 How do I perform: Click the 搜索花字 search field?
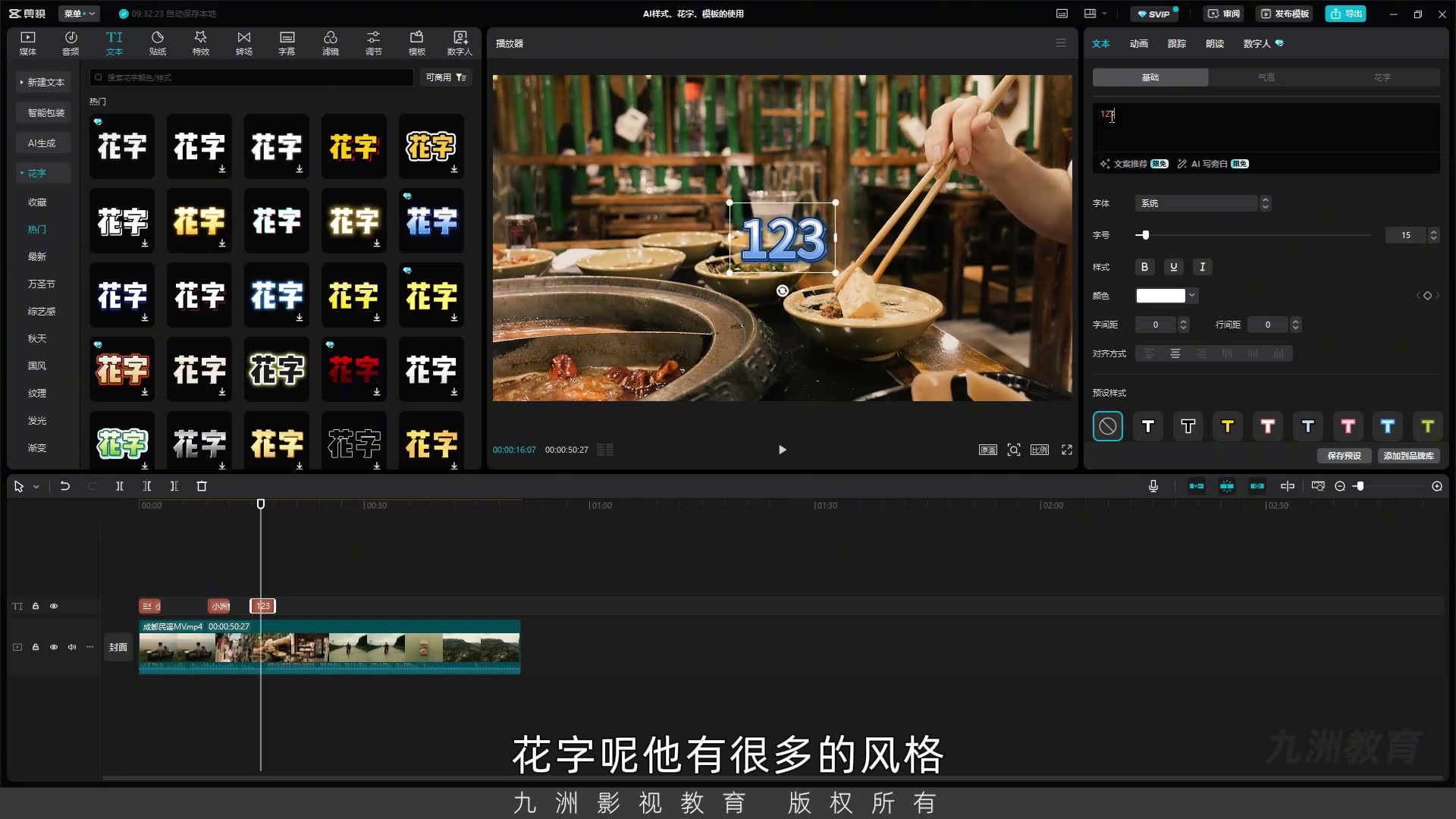click(x=252, y=77)
